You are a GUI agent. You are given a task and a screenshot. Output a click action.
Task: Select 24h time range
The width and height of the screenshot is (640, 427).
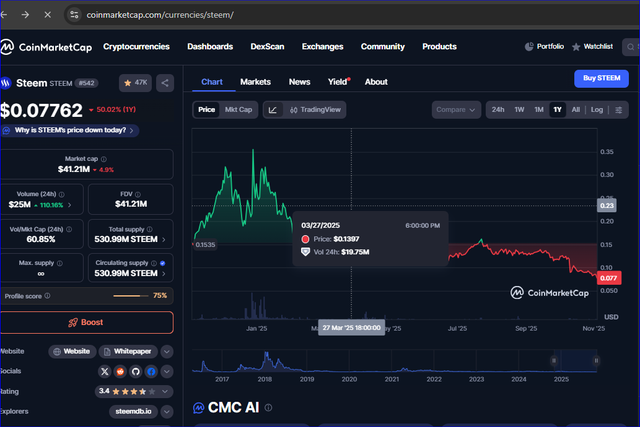coord(498,110)
